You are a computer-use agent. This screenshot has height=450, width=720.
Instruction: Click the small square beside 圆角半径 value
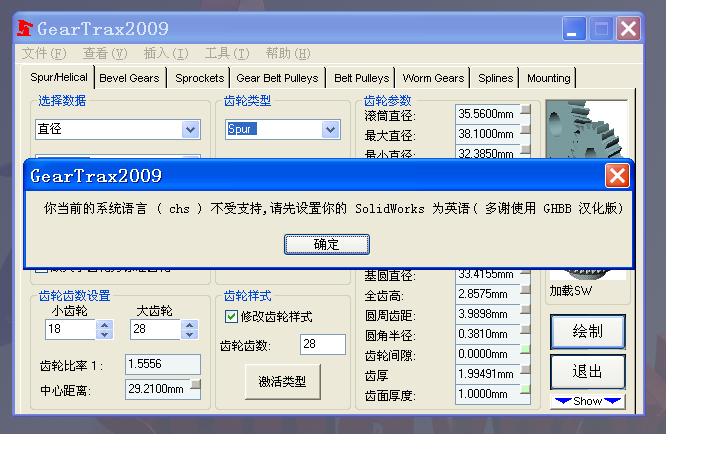[526, 329]
